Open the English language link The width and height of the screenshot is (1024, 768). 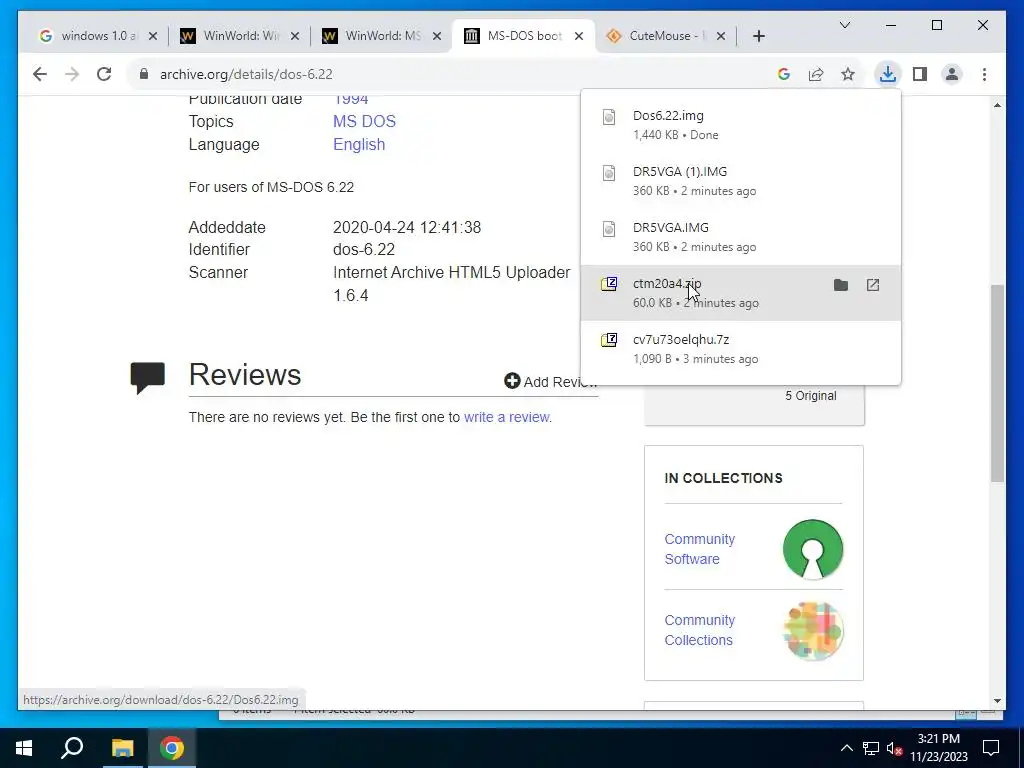pos(359,144)
